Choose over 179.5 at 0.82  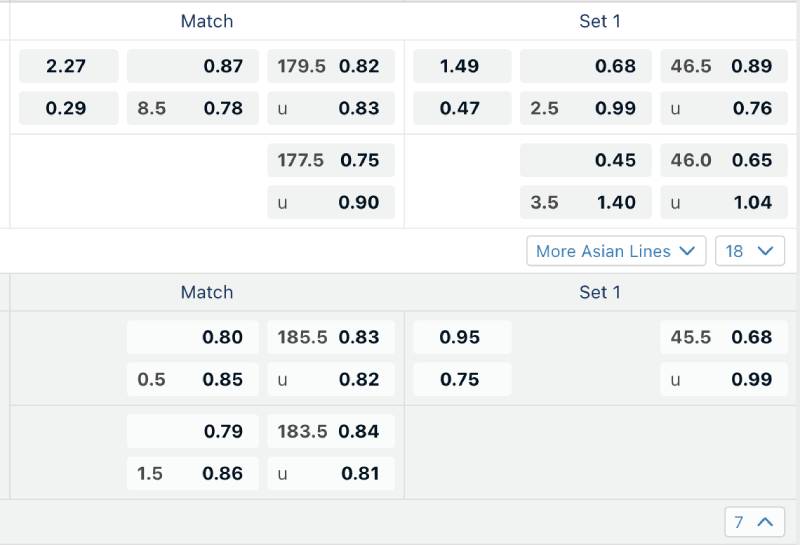point(330,66)
